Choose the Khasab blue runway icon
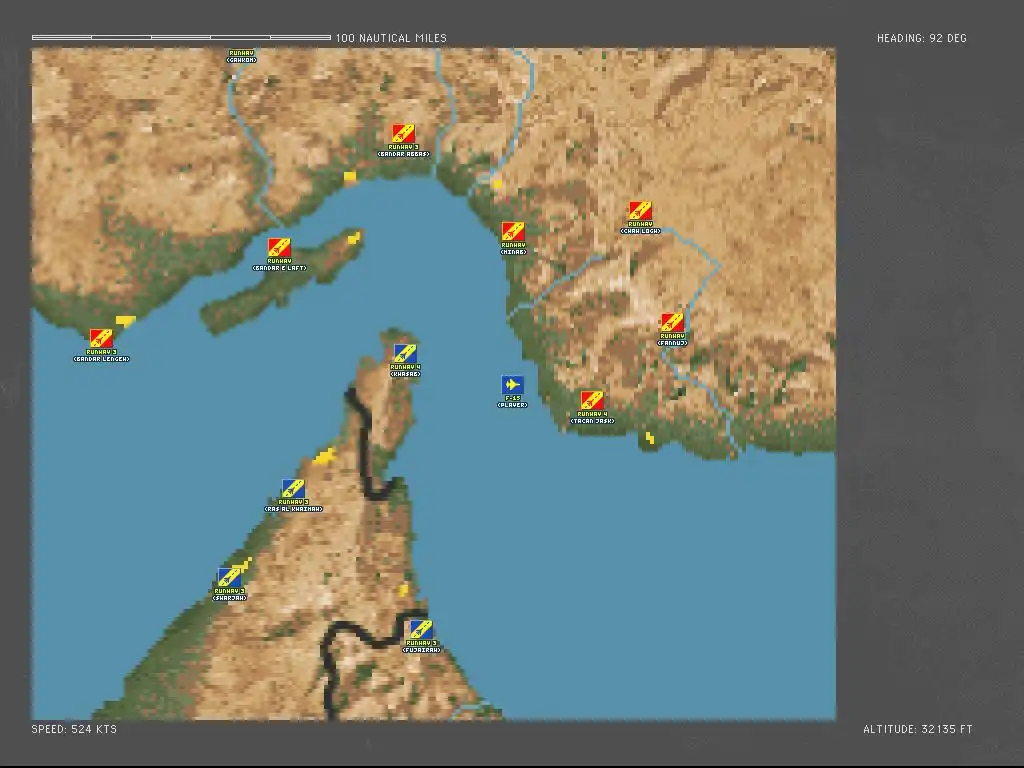This screenshot has width=1024, height=768. 405,354
